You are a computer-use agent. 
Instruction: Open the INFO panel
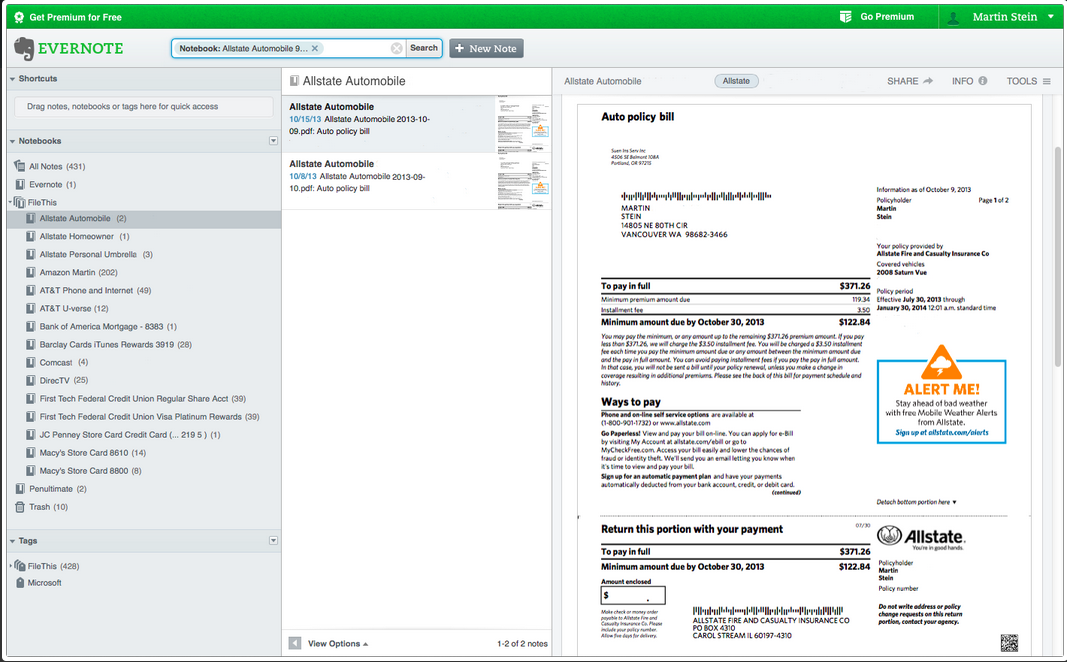point(969,81)
